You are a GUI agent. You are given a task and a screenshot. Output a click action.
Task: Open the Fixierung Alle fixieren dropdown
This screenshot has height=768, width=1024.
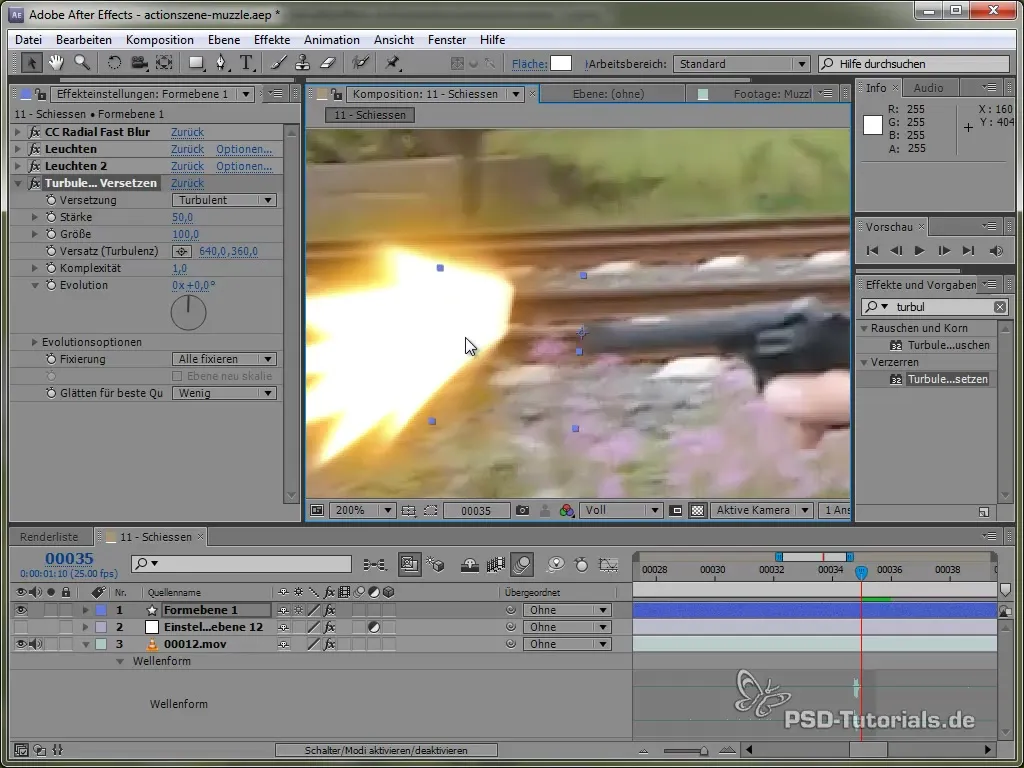click(x=224, y=359)
